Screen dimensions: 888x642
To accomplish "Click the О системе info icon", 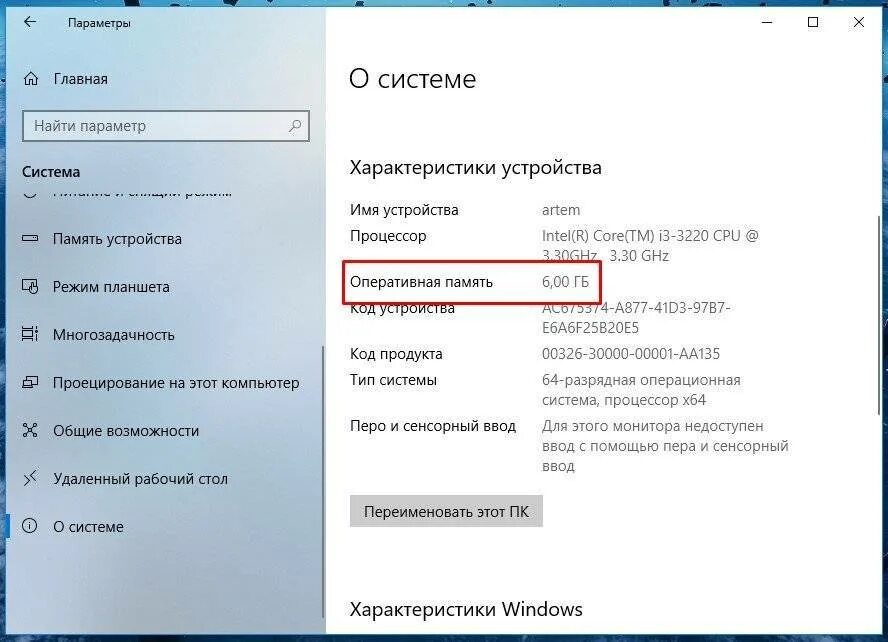I will (x=29, y=526).
